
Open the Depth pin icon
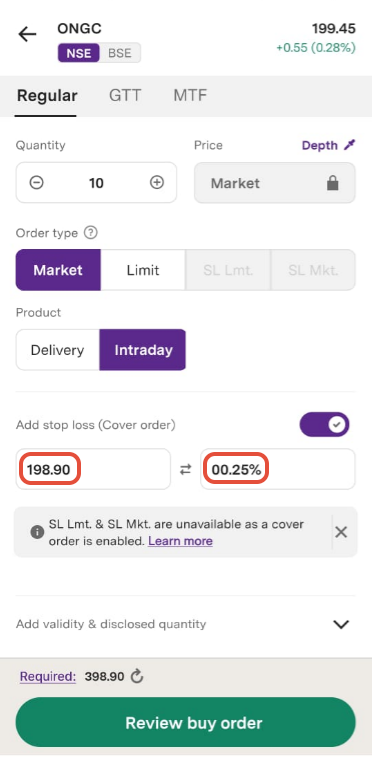(x=350, y=145)
